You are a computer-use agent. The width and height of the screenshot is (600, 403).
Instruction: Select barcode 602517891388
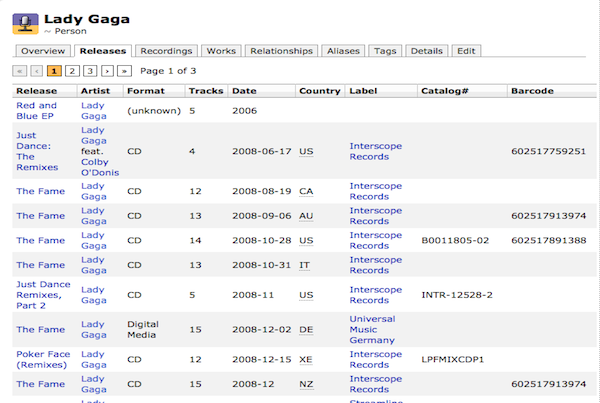(549, 240)
